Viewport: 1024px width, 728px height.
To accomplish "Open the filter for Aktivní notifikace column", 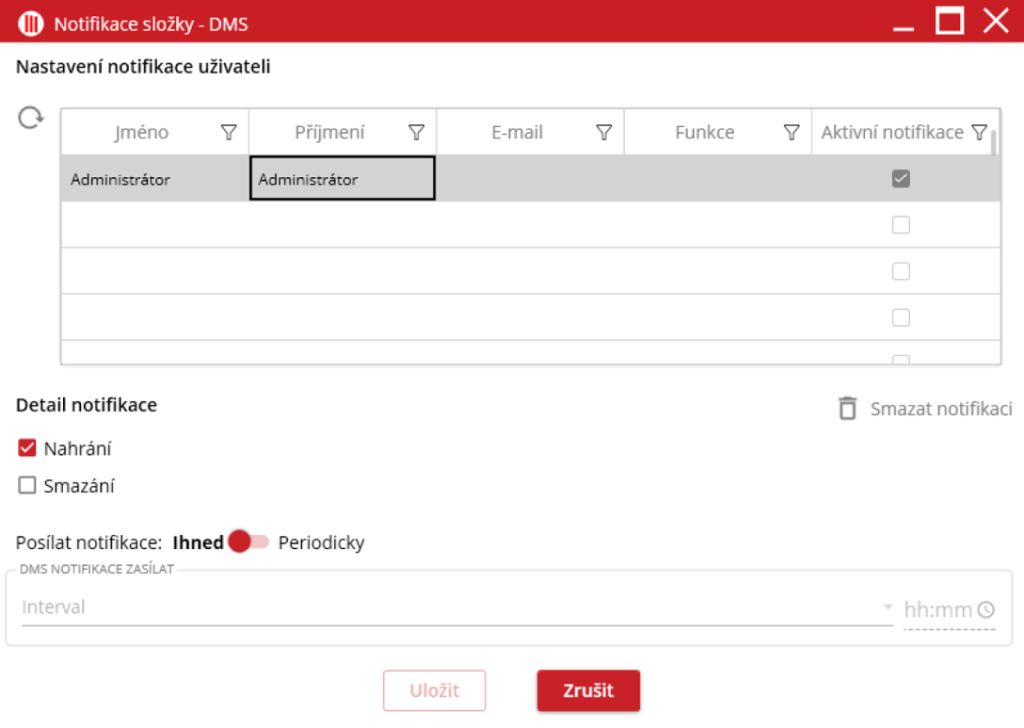I will pyautogui.click(x=979, y=132).
